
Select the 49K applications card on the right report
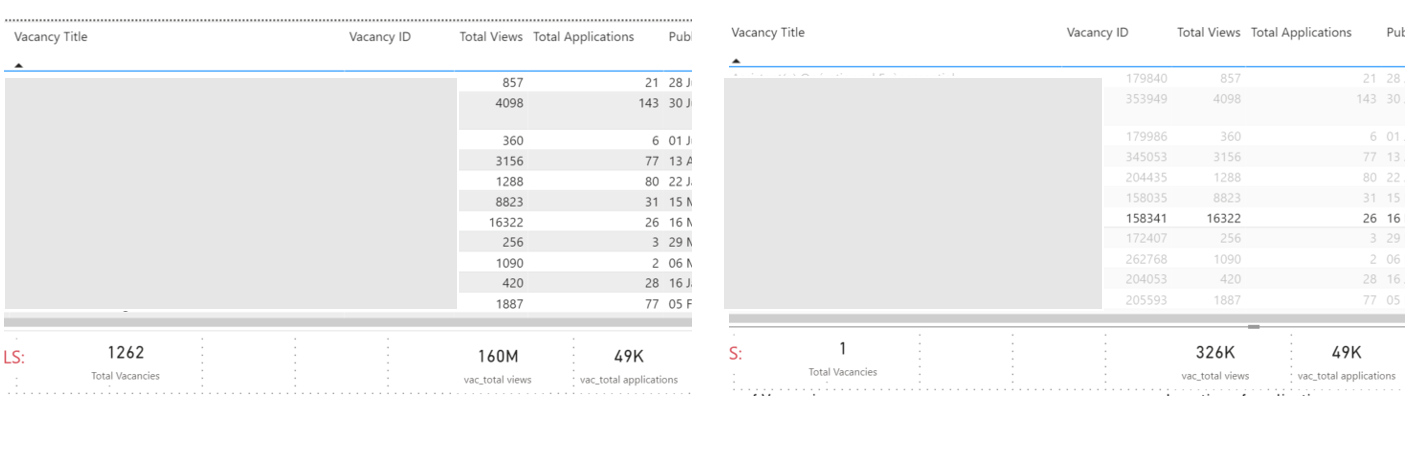point(1347,361)
